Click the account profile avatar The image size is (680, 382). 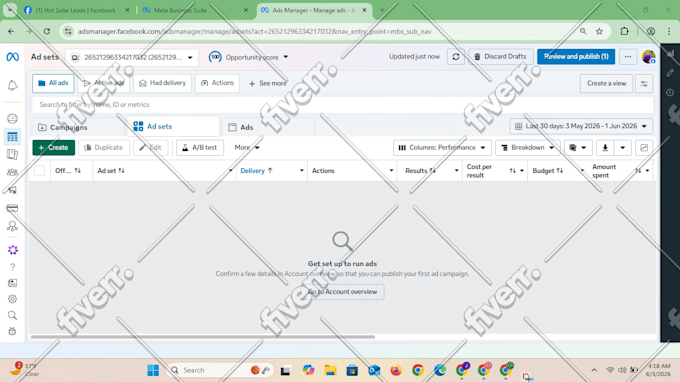pos(648,57)
